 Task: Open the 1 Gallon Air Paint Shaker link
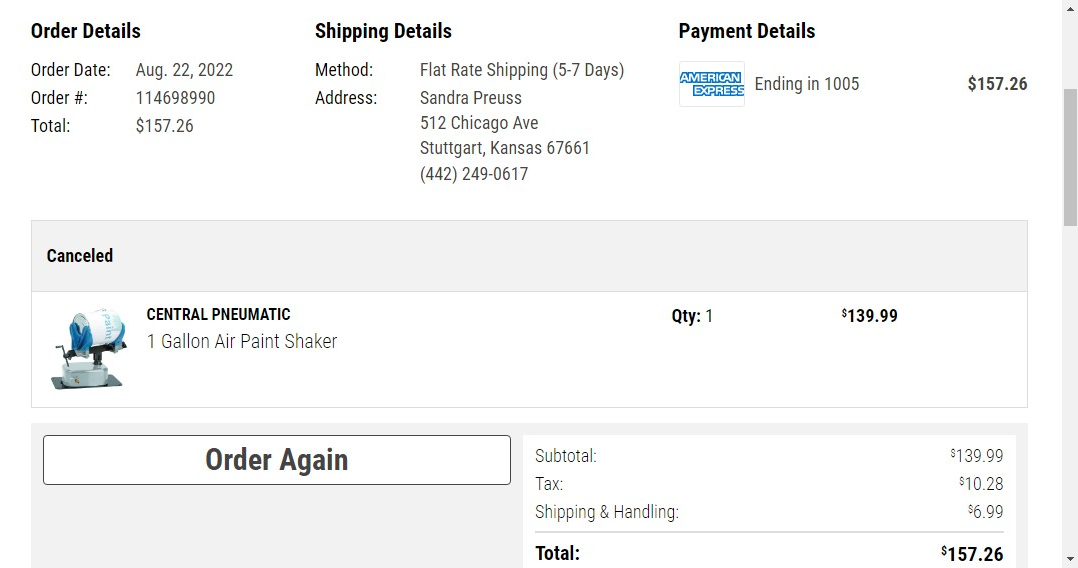242,341
